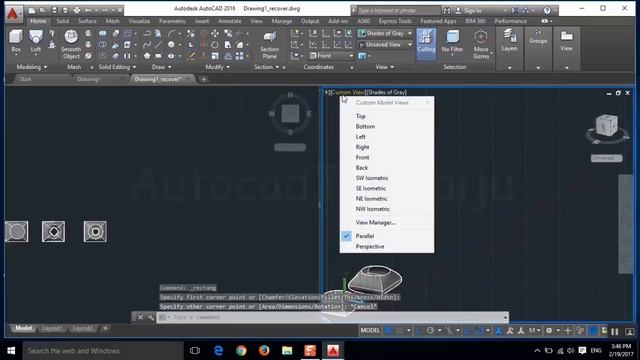Close the command line with X icon

tap(140, 317)
